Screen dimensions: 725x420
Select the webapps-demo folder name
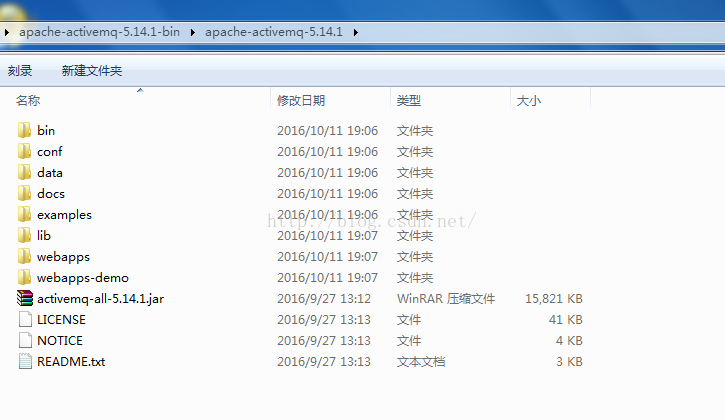(83, 278)
